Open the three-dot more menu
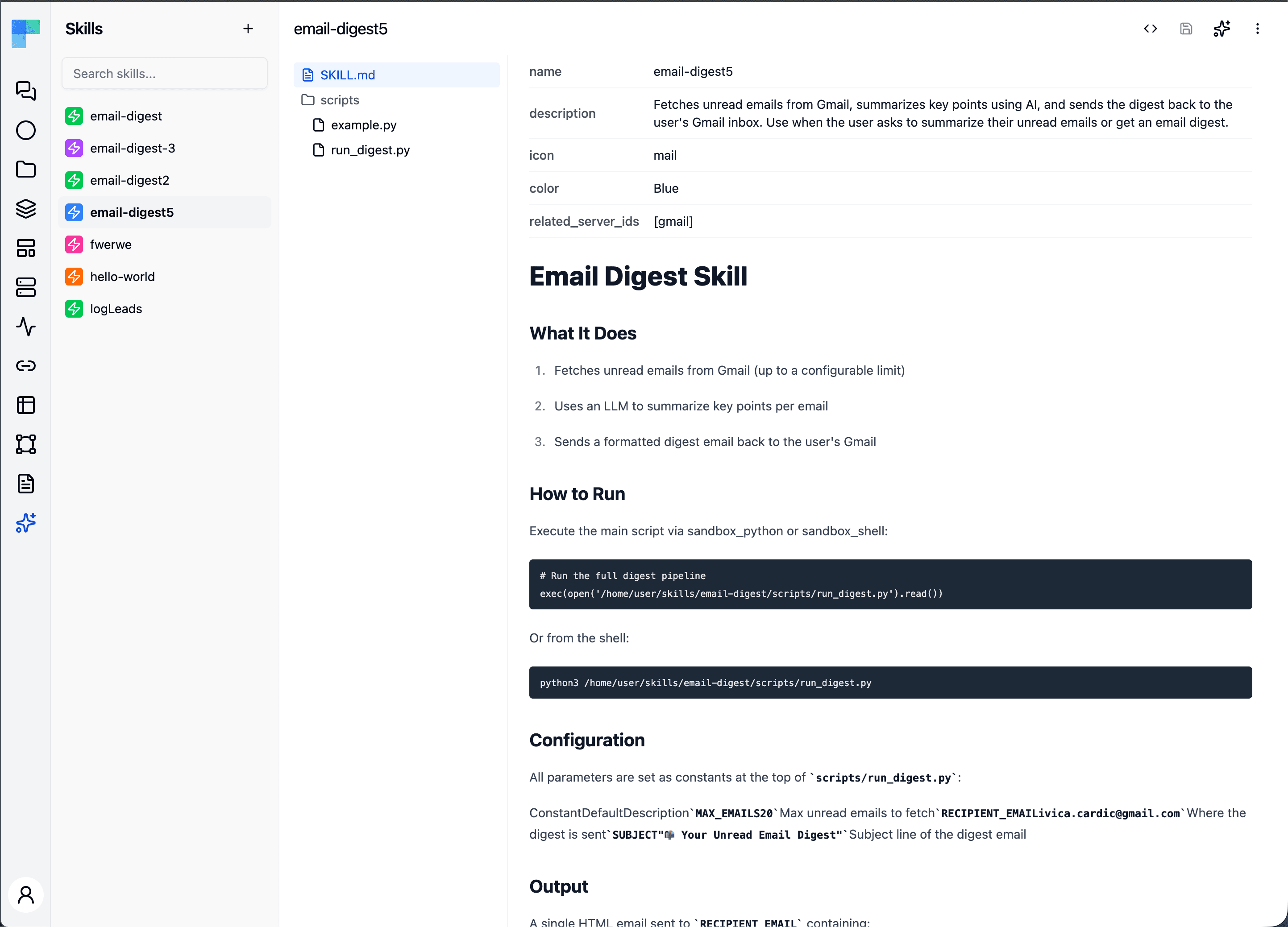Image resolution: width=1288 pixels, height=927 pixels. pyautogui.click(x=1257, y=29)
